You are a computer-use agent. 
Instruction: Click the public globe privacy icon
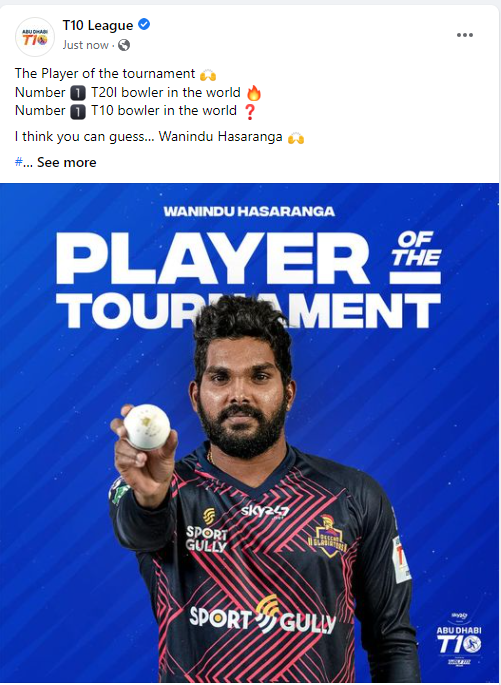[x=124, y=45]
